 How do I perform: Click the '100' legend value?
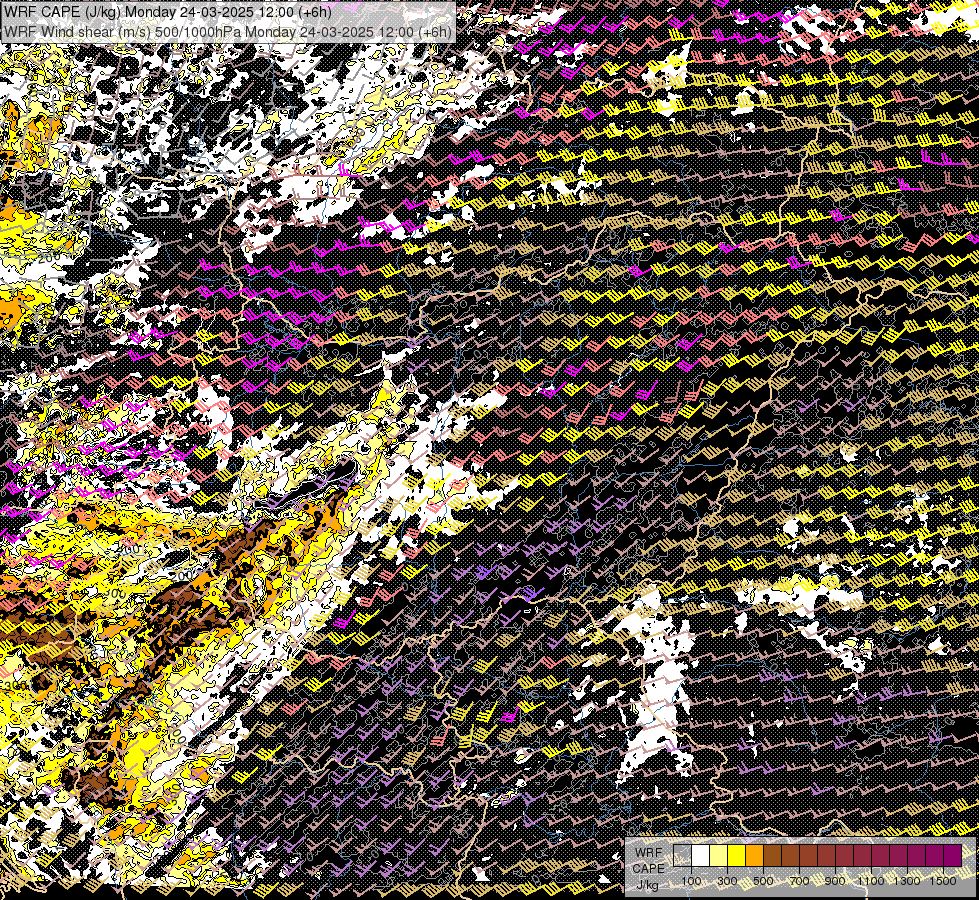pyautogui.click(x=691, y=881)
